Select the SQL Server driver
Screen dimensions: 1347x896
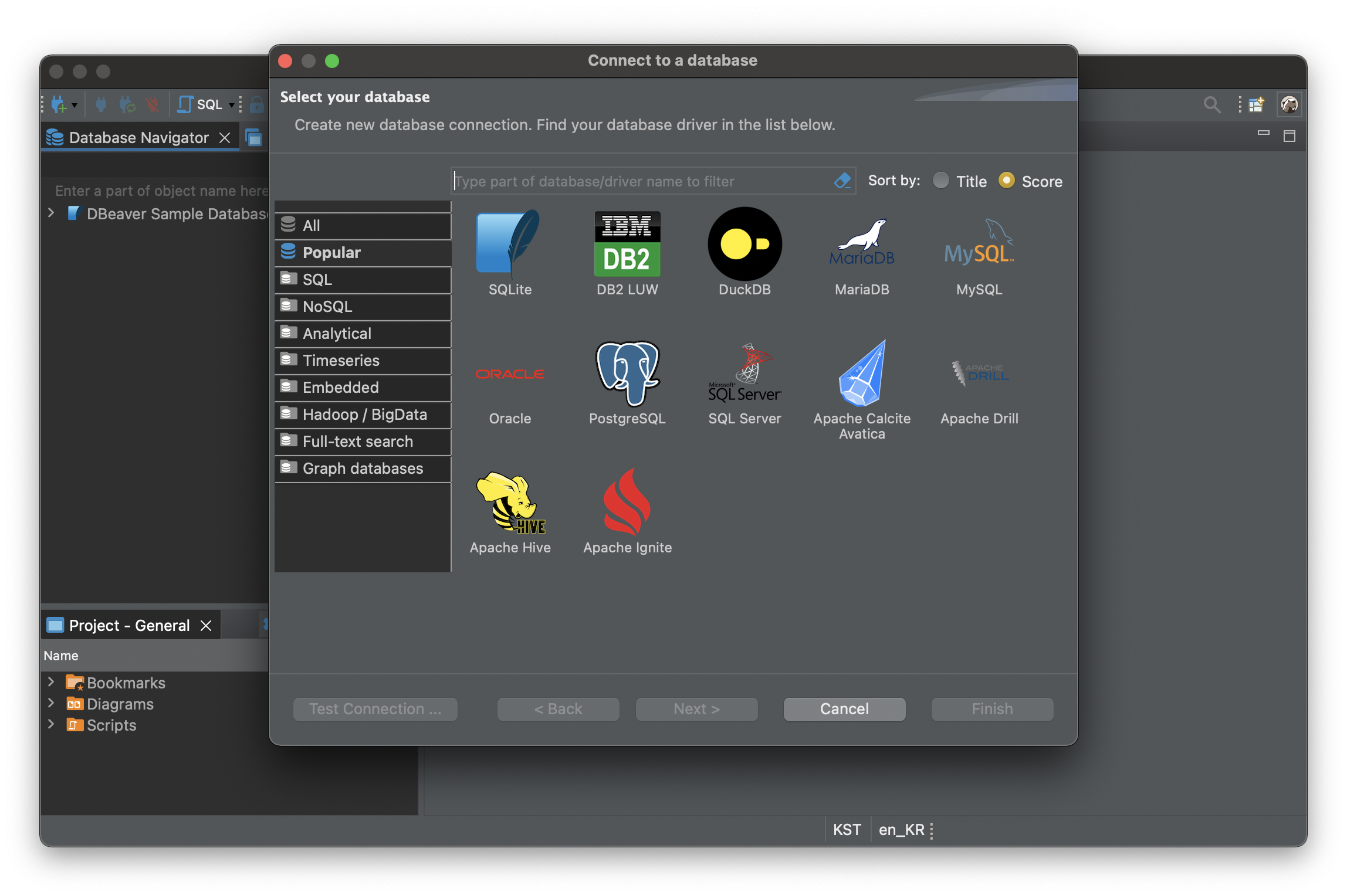pyautogui.click(x=744, y=382)
